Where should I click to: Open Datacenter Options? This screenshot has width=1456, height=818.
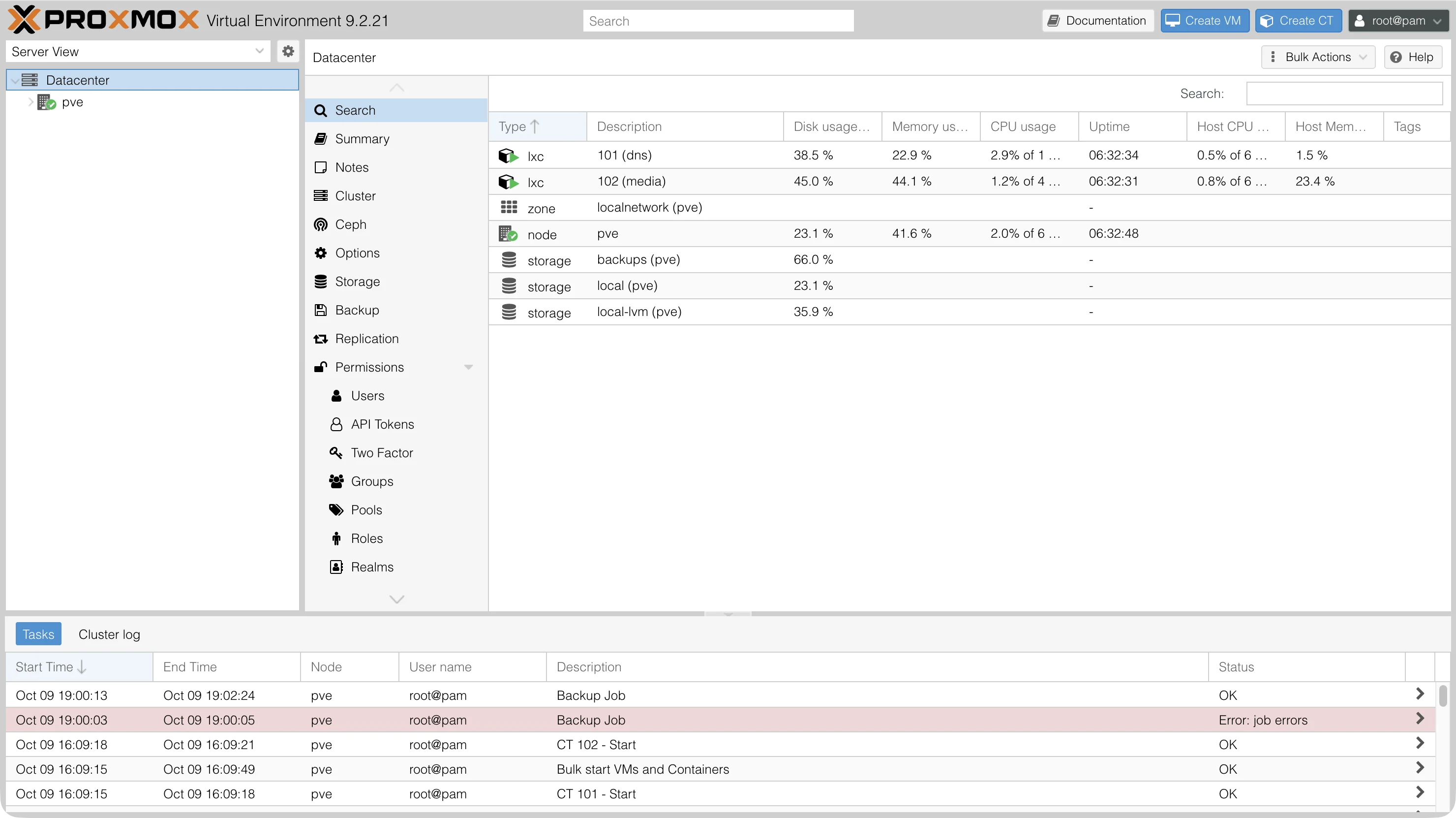click(x=395, y=253)
